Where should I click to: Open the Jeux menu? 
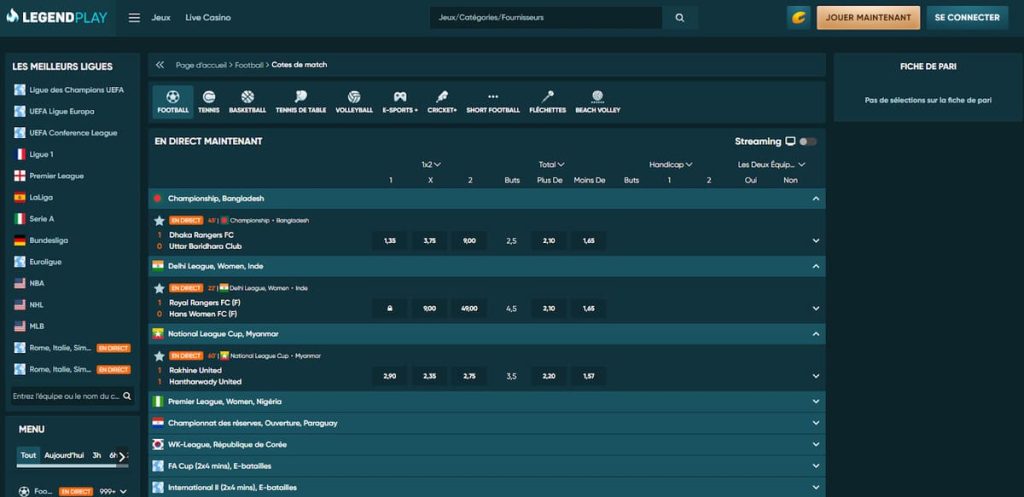161,18
